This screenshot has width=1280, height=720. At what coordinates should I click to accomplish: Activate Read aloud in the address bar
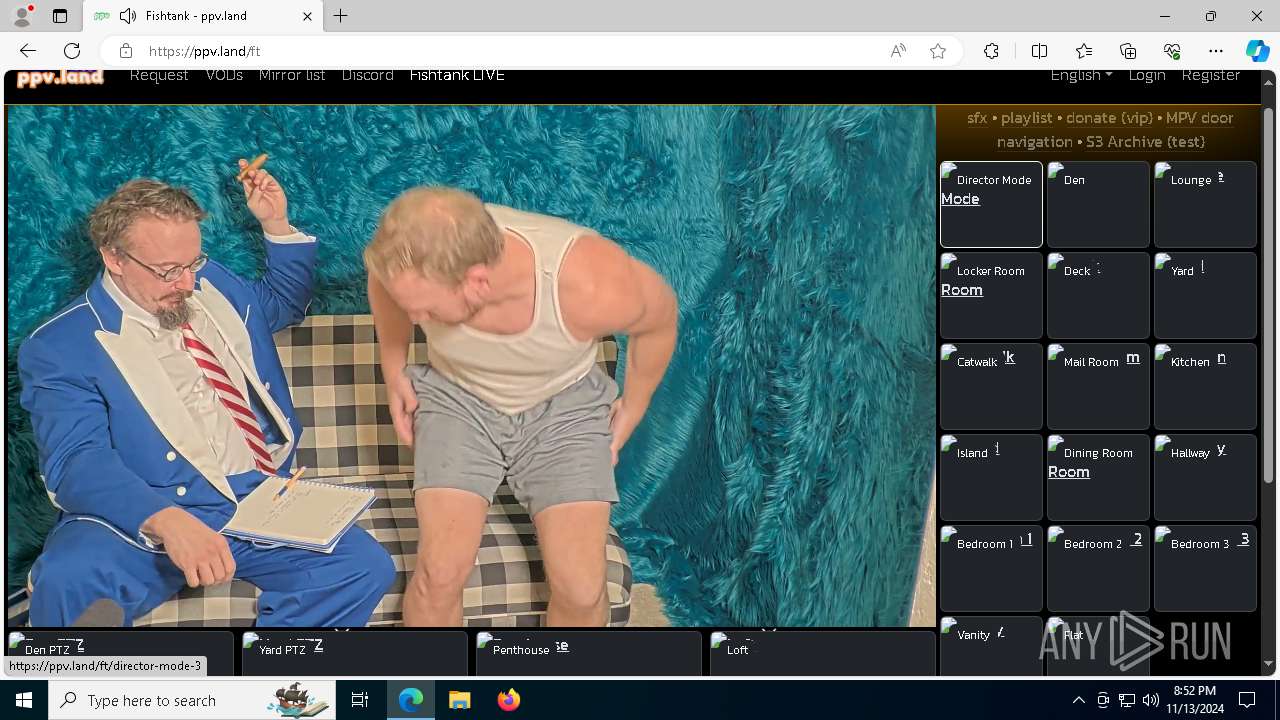pyautogui.click(x=898, y=51)
